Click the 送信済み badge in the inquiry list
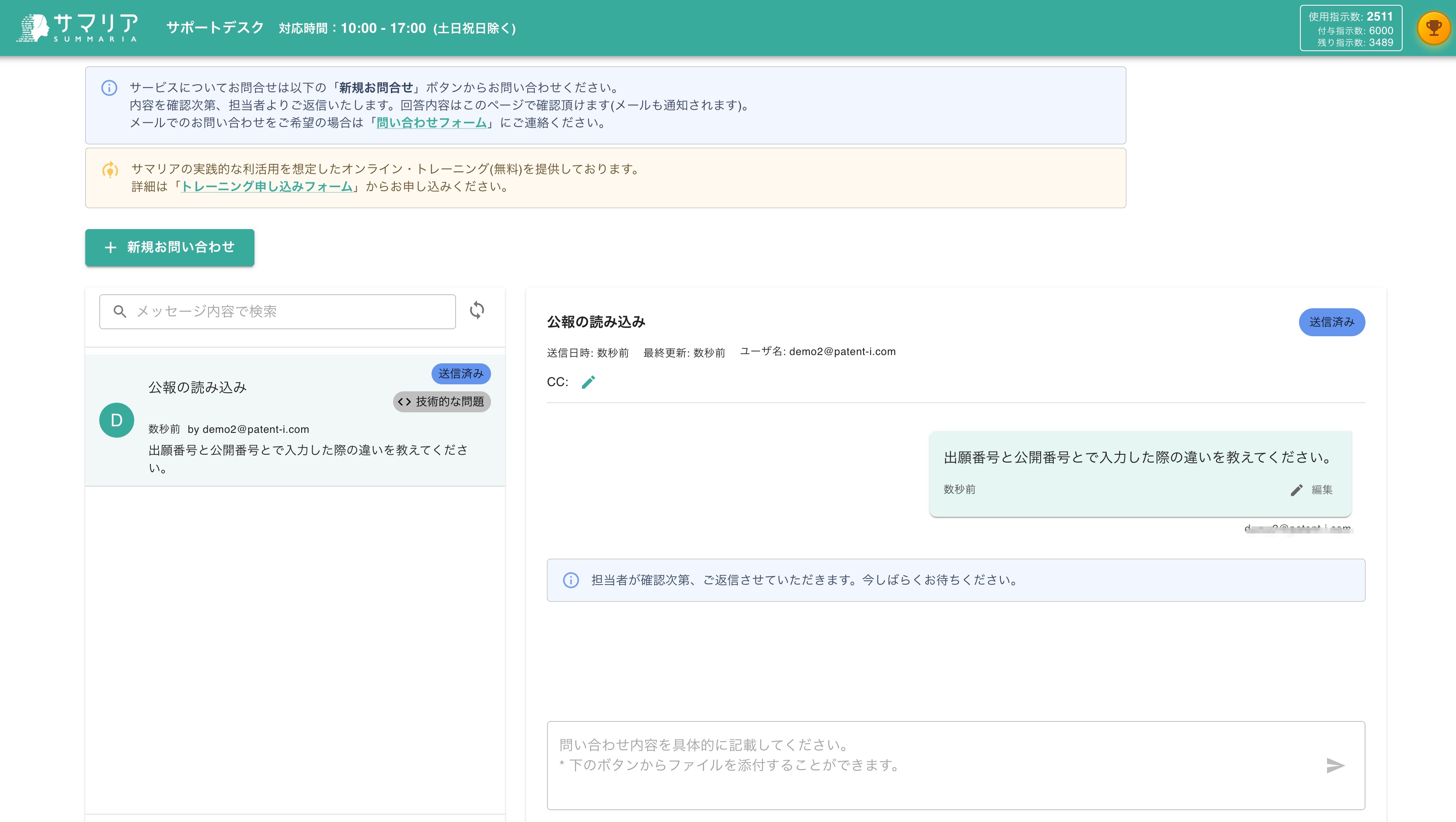Image resolution: width=1456 pixels, height=822 pixels. [x=461, y=374]
